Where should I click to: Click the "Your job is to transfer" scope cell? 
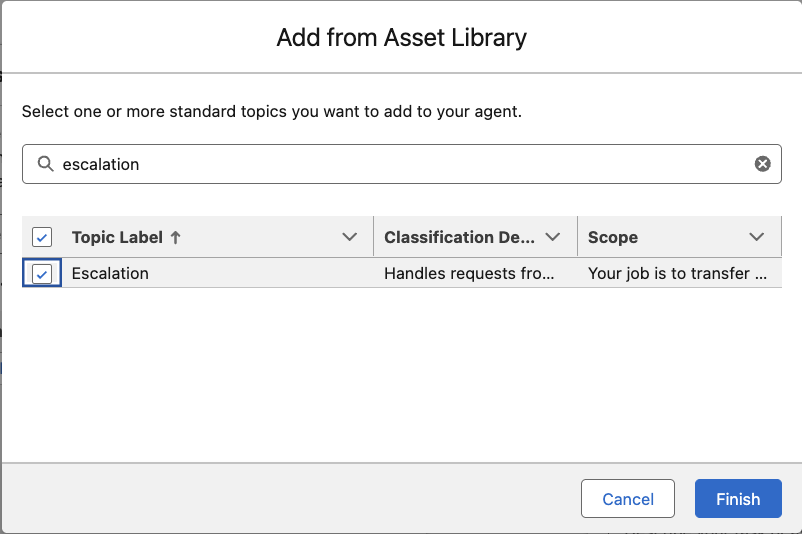[x=676, y=274]
